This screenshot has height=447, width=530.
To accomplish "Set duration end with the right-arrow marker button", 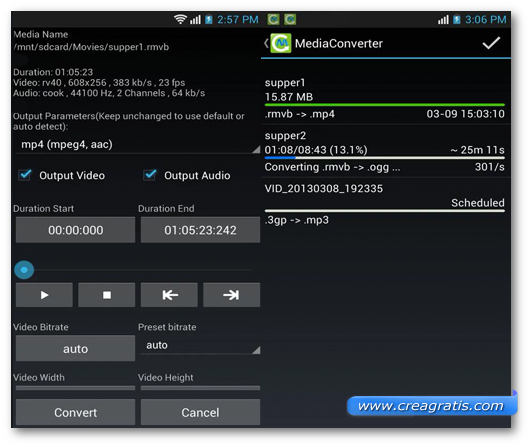I will point(232,295).
